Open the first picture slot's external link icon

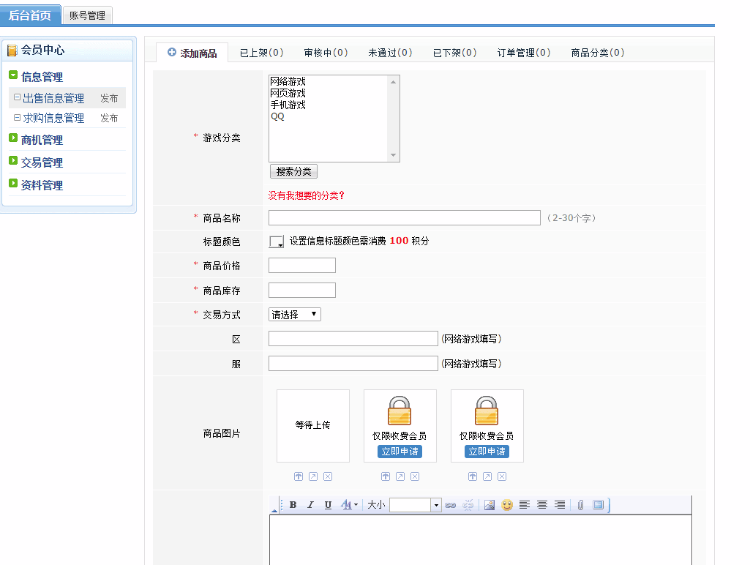click(313, 476)
